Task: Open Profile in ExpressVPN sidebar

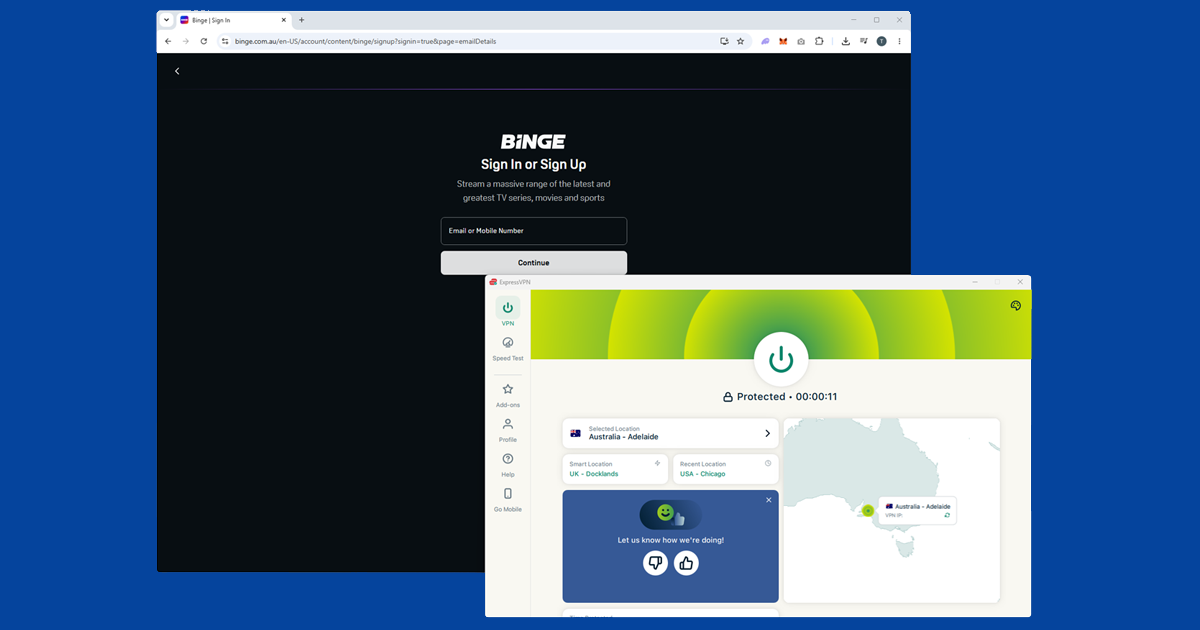Action: (508, 430)
